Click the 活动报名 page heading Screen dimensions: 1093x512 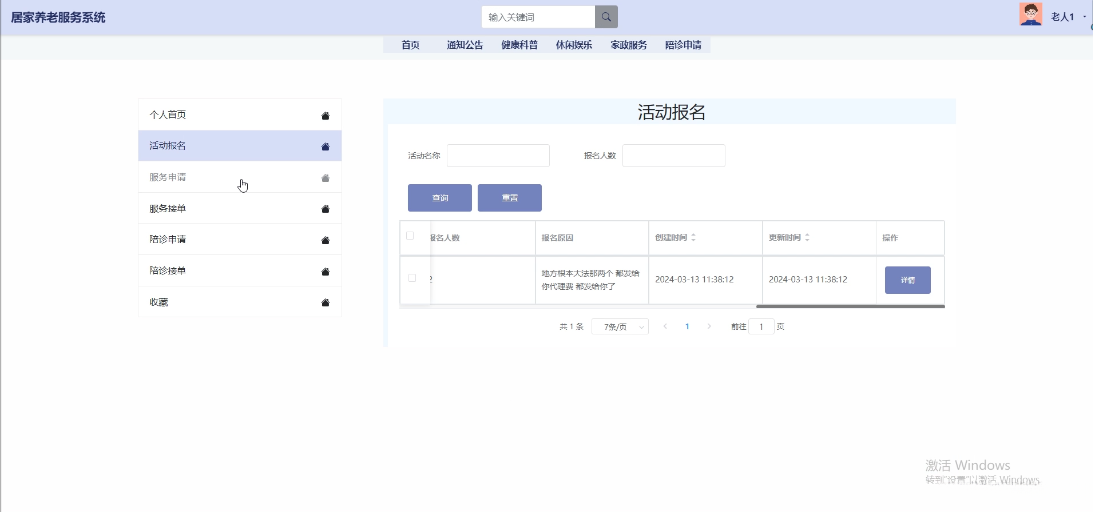671,112
